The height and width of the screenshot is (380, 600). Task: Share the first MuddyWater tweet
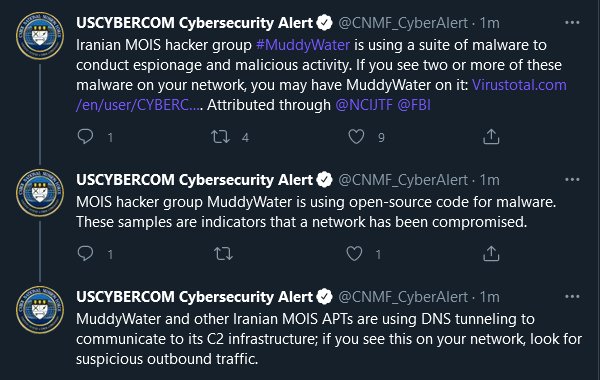click(x=491, y=137)
